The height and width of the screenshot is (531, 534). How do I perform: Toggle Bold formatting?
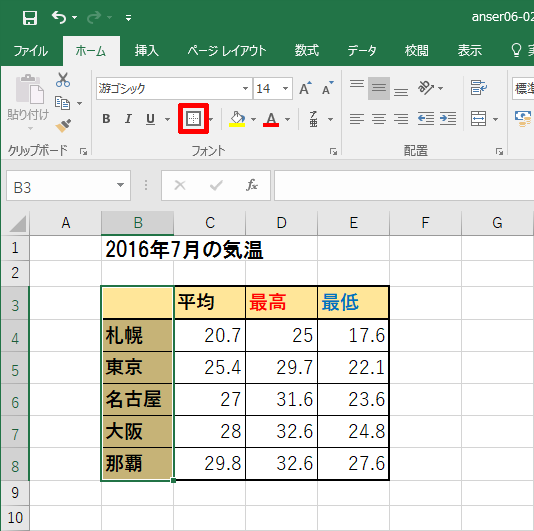click(106, 119)
